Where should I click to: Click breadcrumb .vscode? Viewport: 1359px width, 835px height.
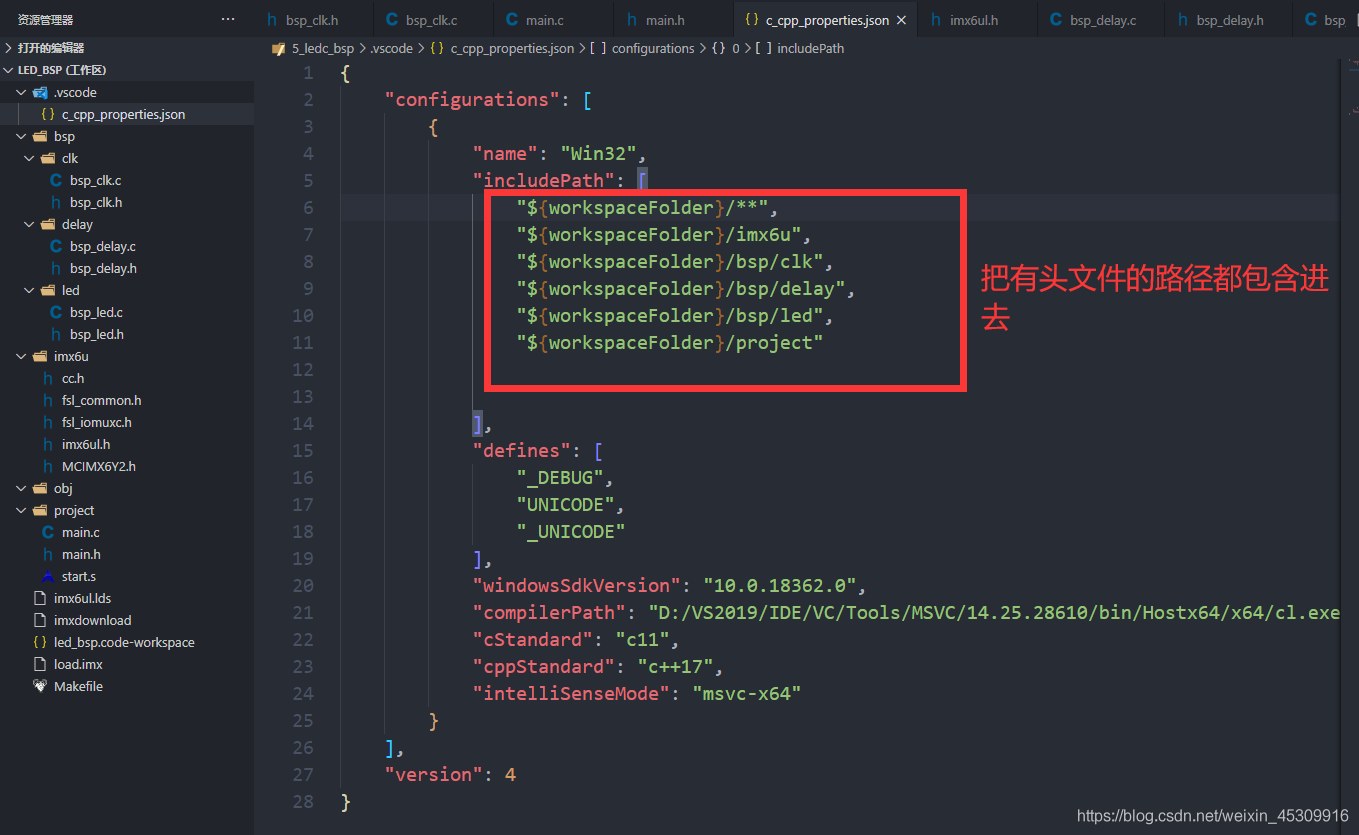(391, 48)
